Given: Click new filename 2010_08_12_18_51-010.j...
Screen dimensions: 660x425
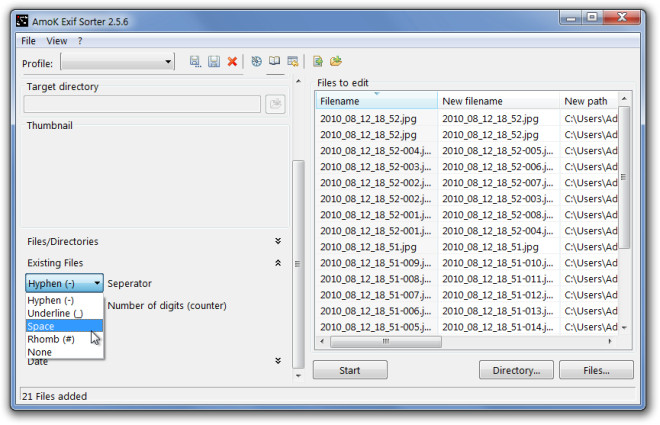Looking at the screenshot, I should 498,263.
